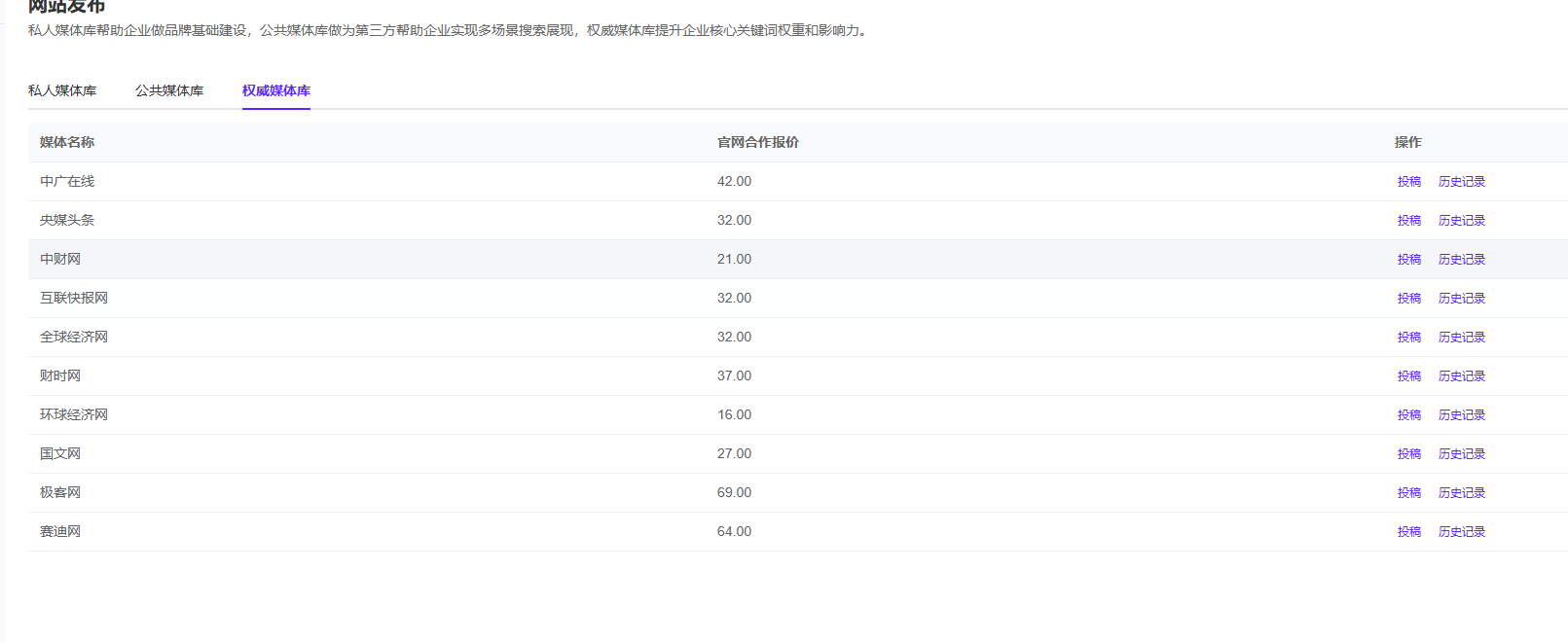Show 历史记录 for 互联快报网
The width and height of the screenshot is (1568, 643).
1462,299
